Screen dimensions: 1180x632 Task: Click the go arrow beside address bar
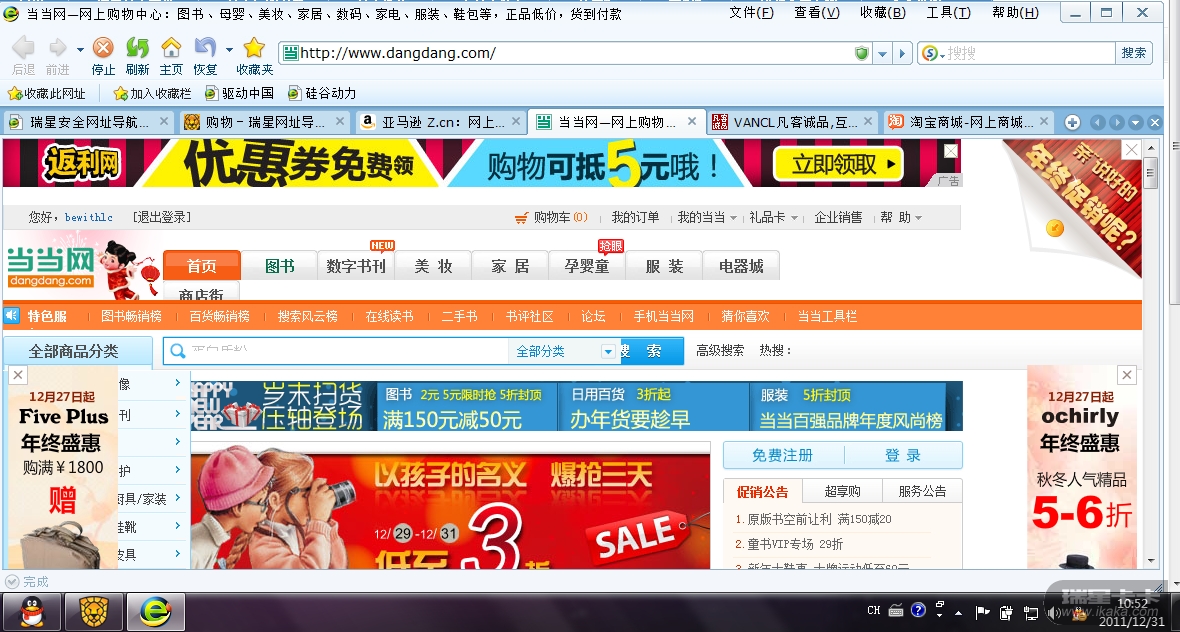tap(903, 53)
